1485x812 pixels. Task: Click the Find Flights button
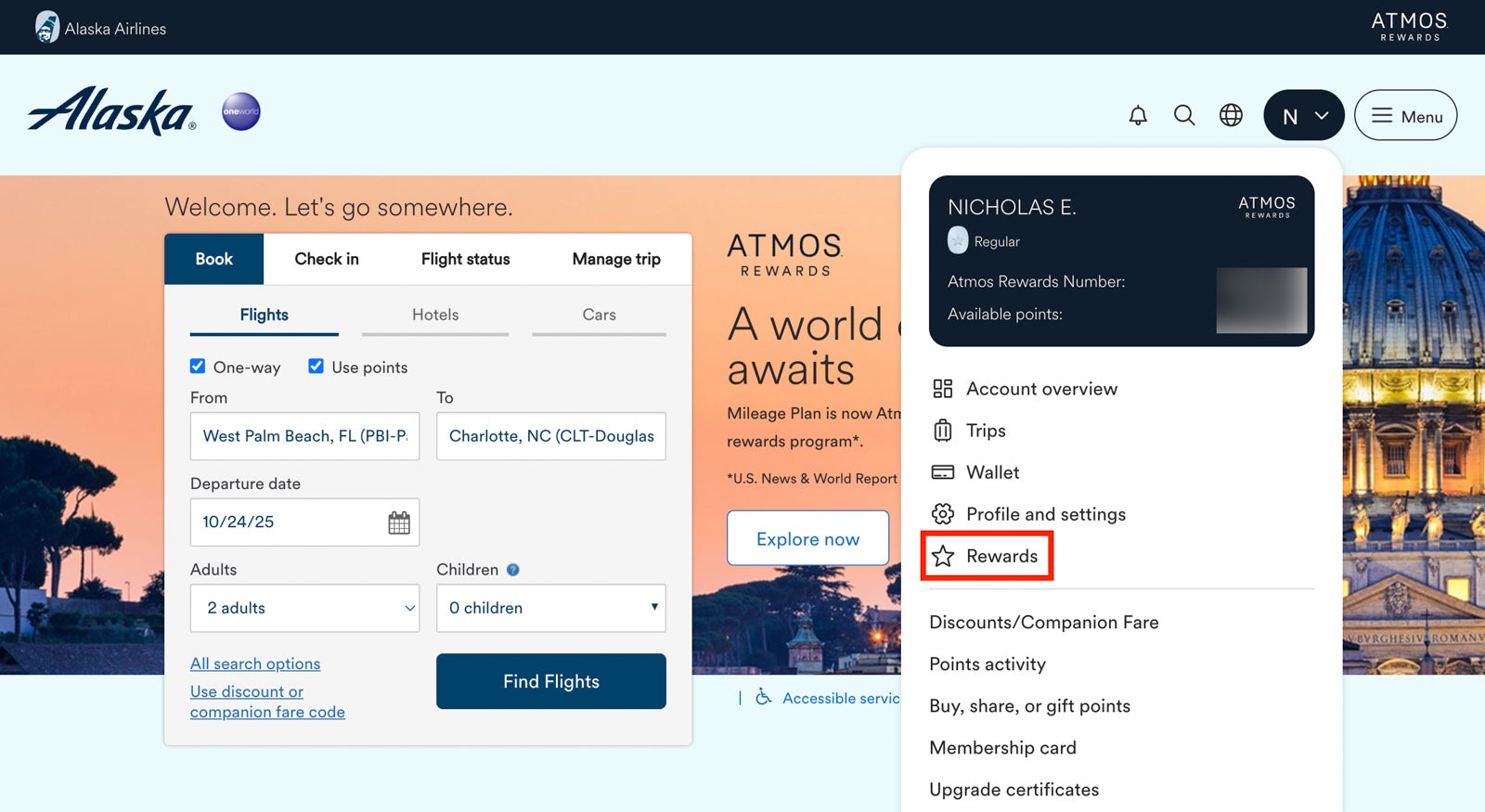click(x=551, y=681)
